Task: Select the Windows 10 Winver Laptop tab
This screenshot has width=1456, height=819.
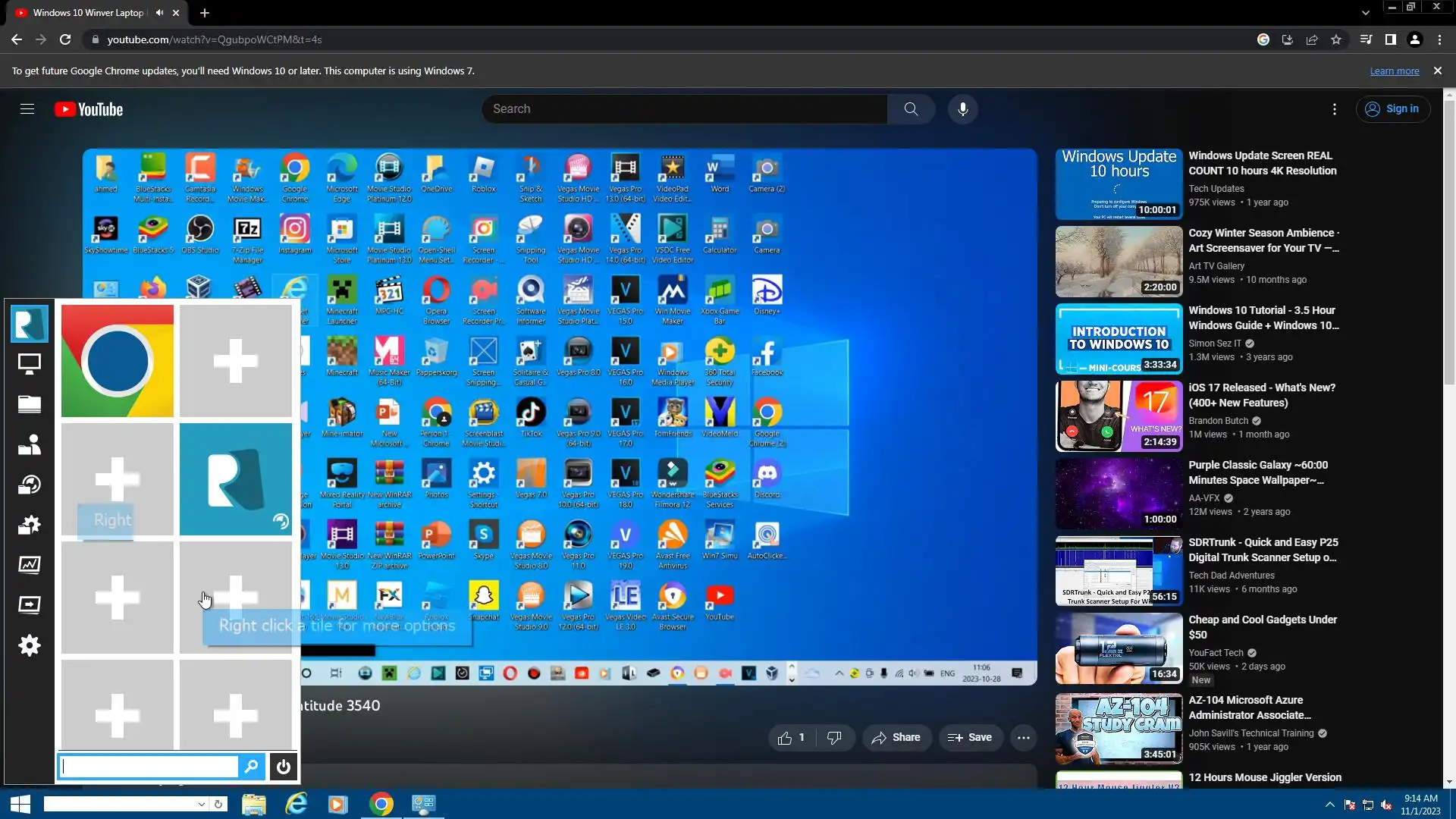Action: click(x=87, y=13)
